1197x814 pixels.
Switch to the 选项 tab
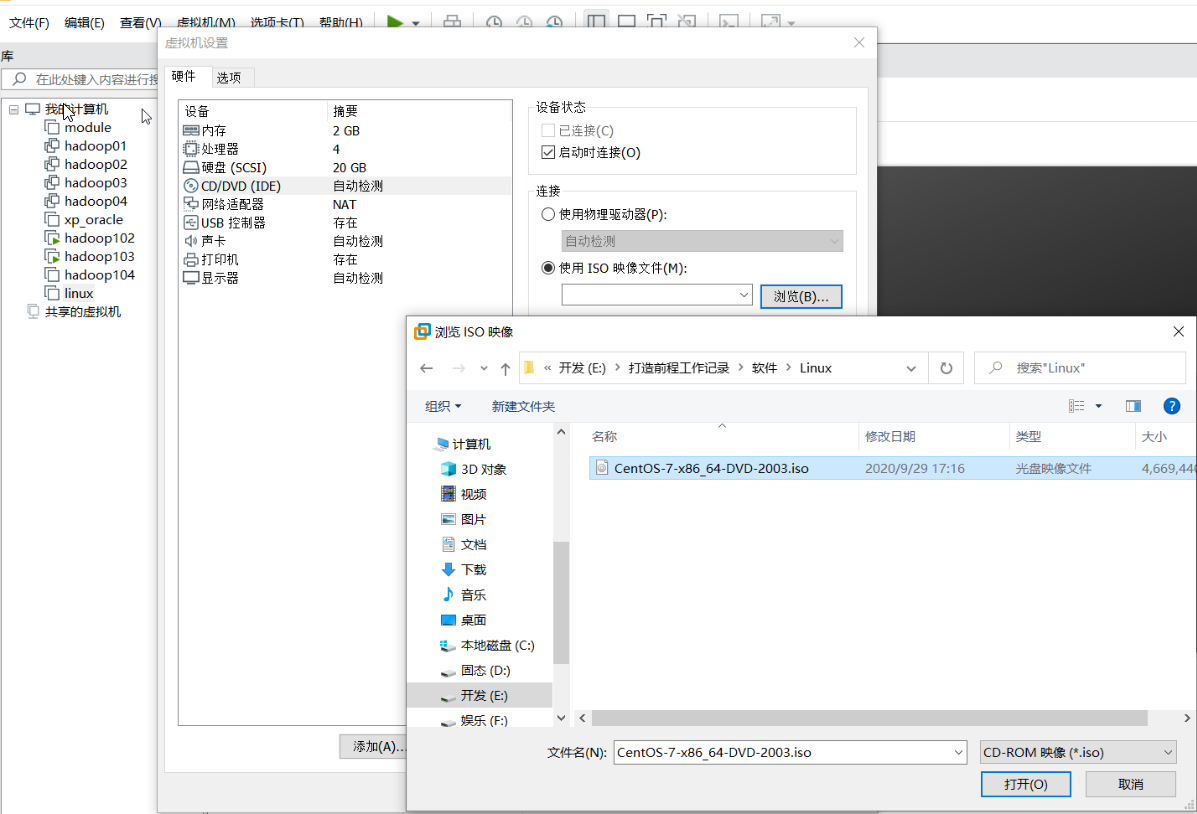[x=229, y=78]
